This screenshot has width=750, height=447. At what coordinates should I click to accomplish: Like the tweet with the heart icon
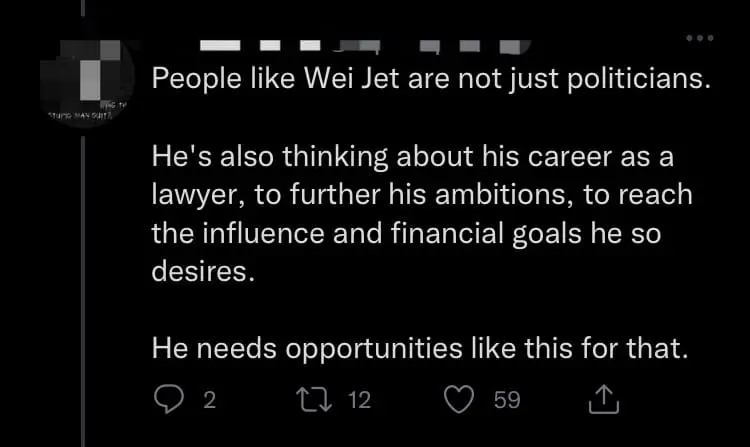coord(458,400)
